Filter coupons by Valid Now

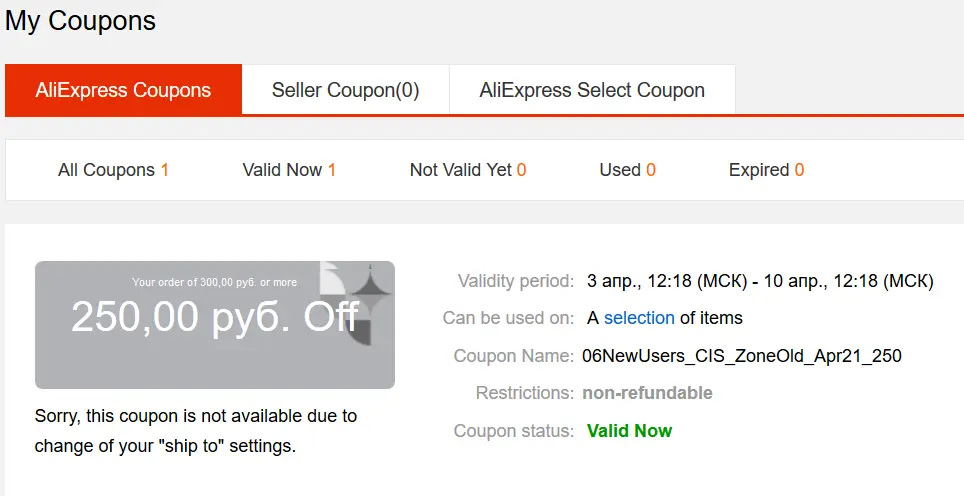pyautogui.click(x=289, y=170)
